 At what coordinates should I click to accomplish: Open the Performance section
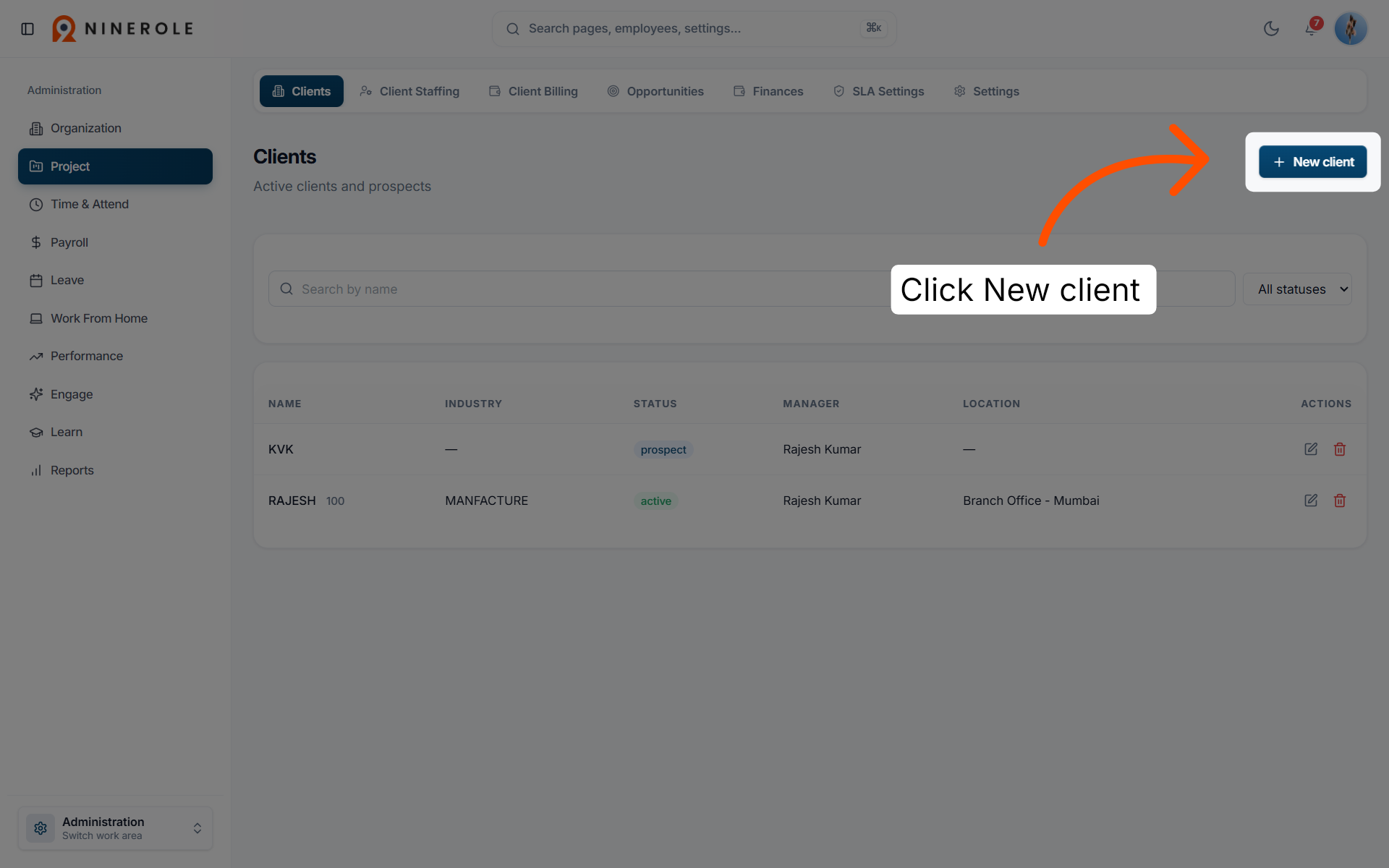[x=115, y=356]
